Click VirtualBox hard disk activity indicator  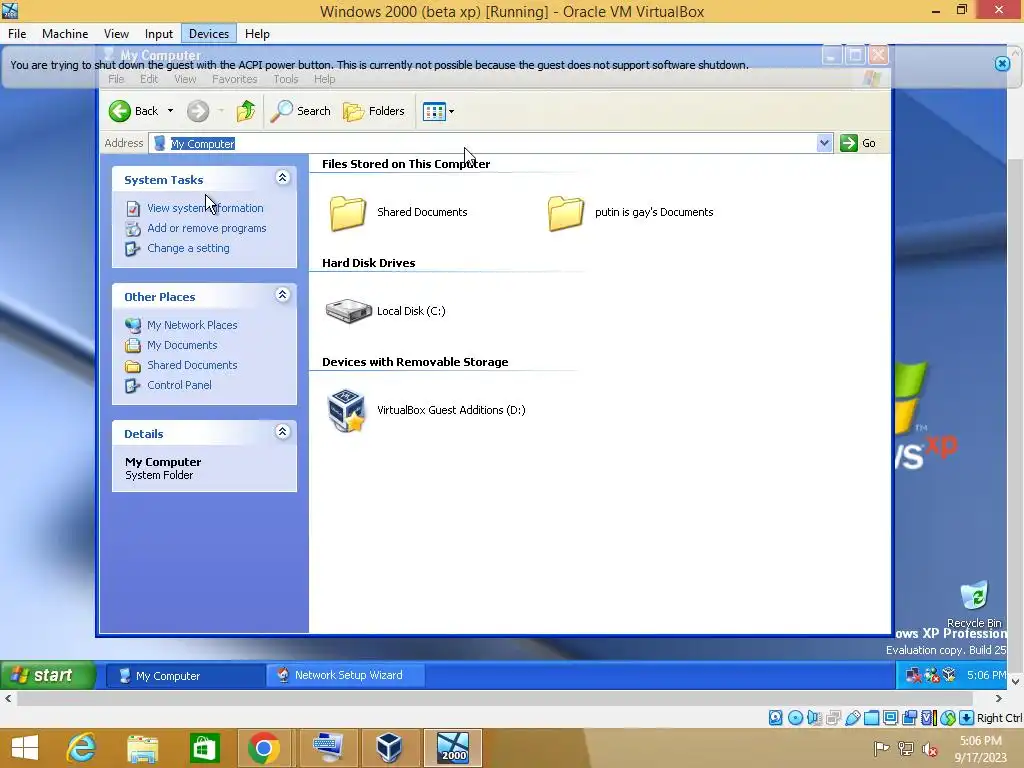point(775,718)
